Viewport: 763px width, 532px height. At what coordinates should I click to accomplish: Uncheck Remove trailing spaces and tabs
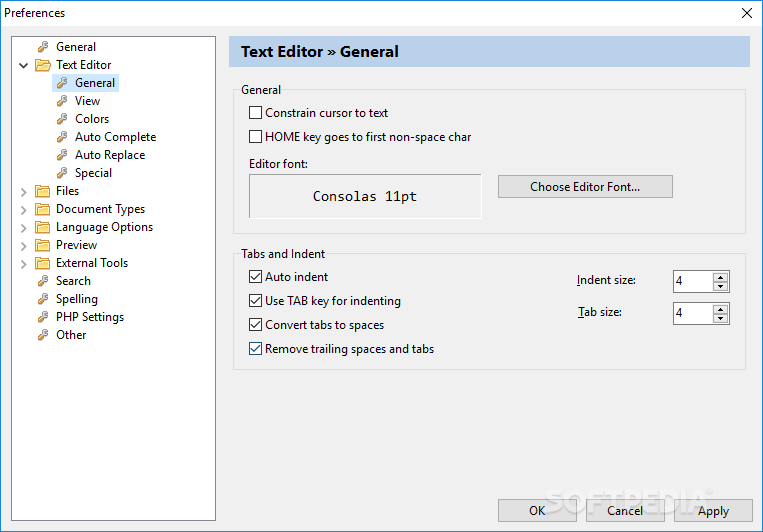point(255,349)
